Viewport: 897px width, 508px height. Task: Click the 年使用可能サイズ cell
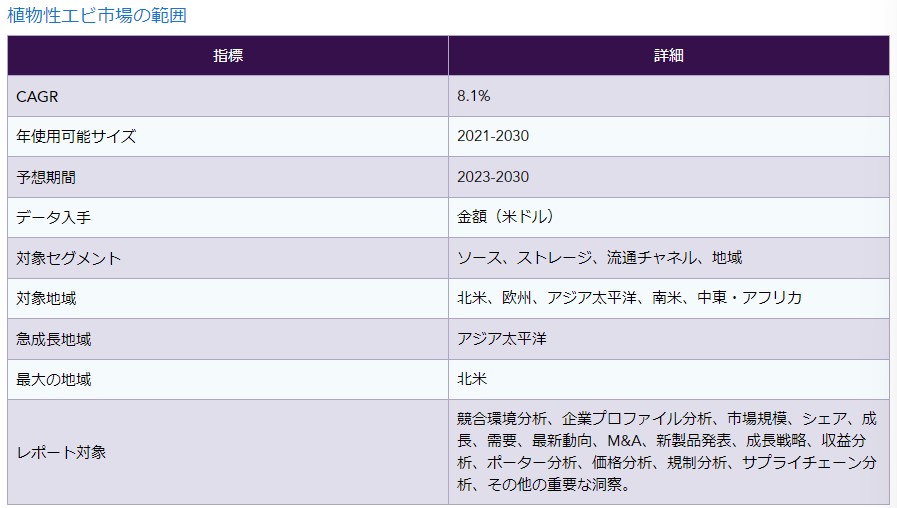click(228, 137)
